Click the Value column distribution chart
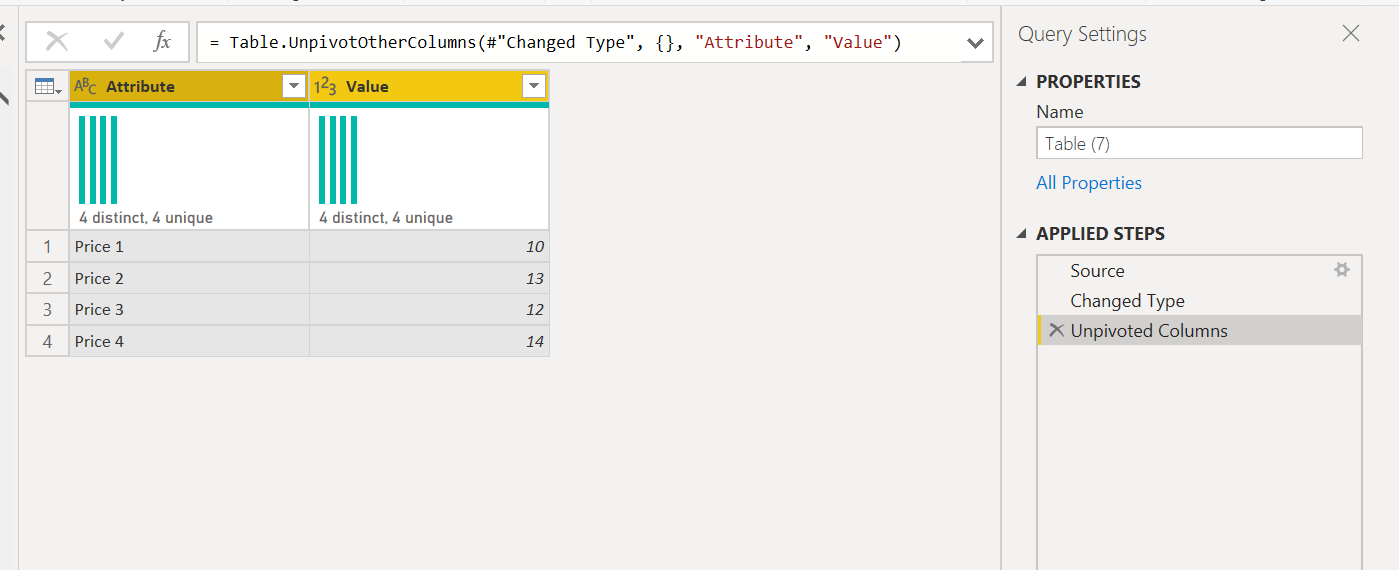Image resolution: width=1399 pixels, height=570 pixels. [x=338, y=160]
